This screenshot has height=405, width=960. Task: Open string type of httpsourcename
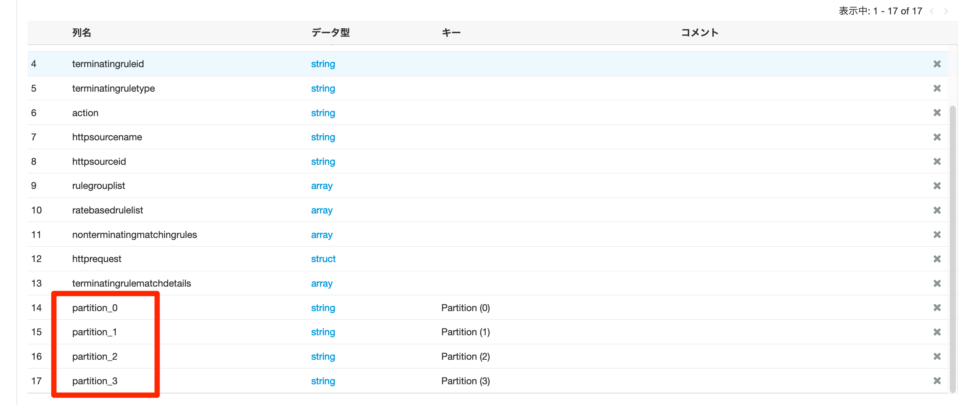[323, 137]
